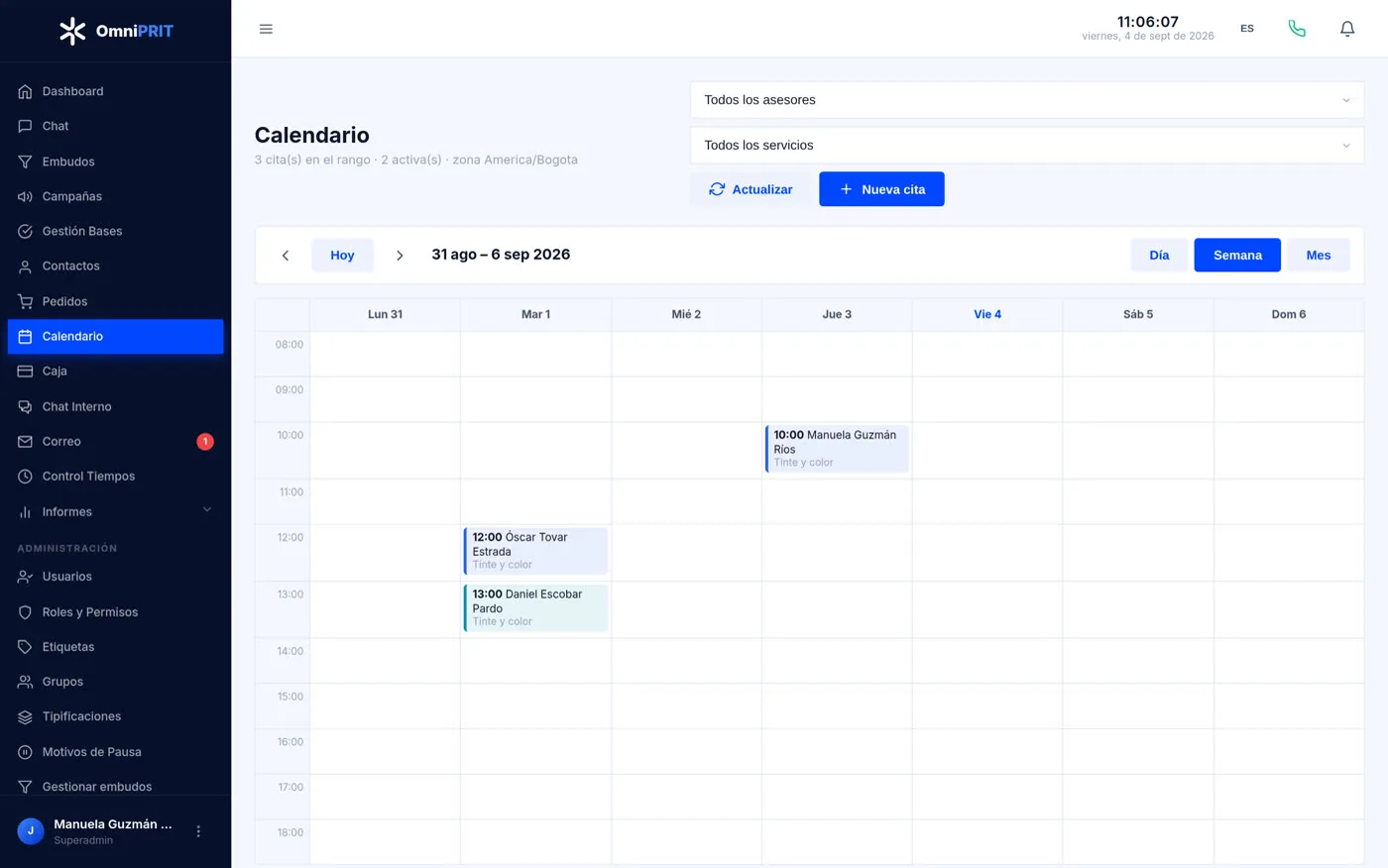Open the Todos los servicios dropdown

[1027, 145]
